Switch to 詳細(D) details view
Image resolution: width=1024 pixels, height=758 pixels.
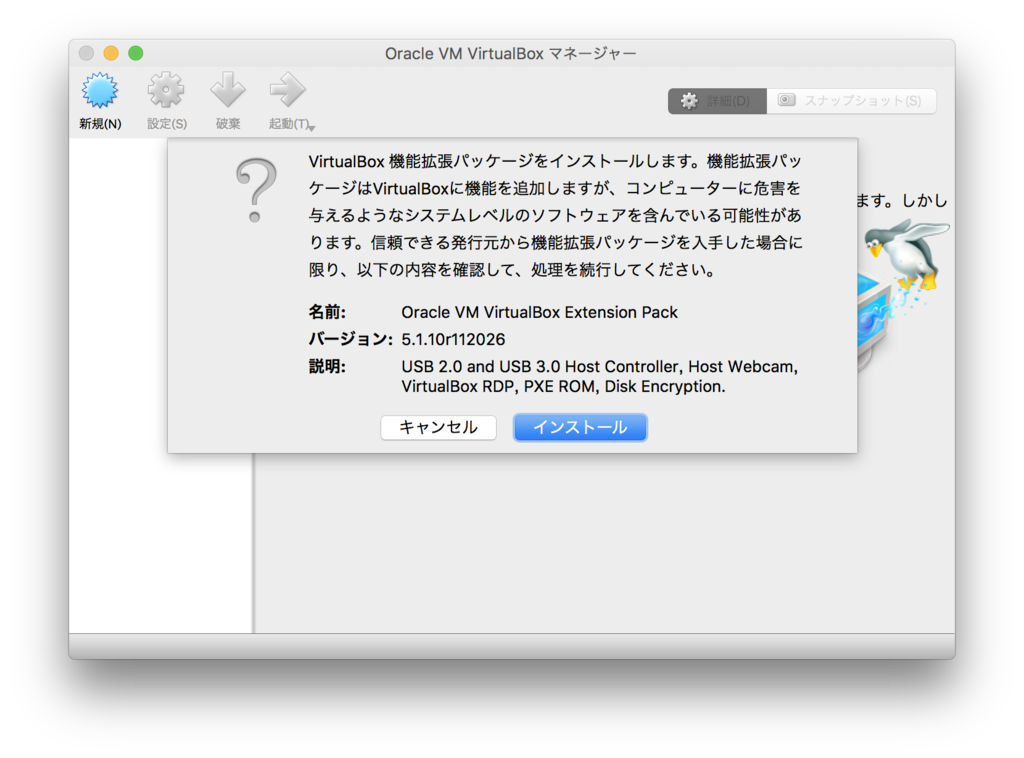[717, 101]
